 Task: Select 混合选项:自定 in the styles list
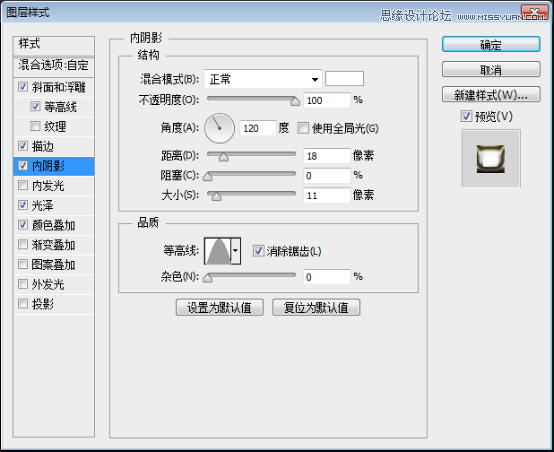pos(54,65)
